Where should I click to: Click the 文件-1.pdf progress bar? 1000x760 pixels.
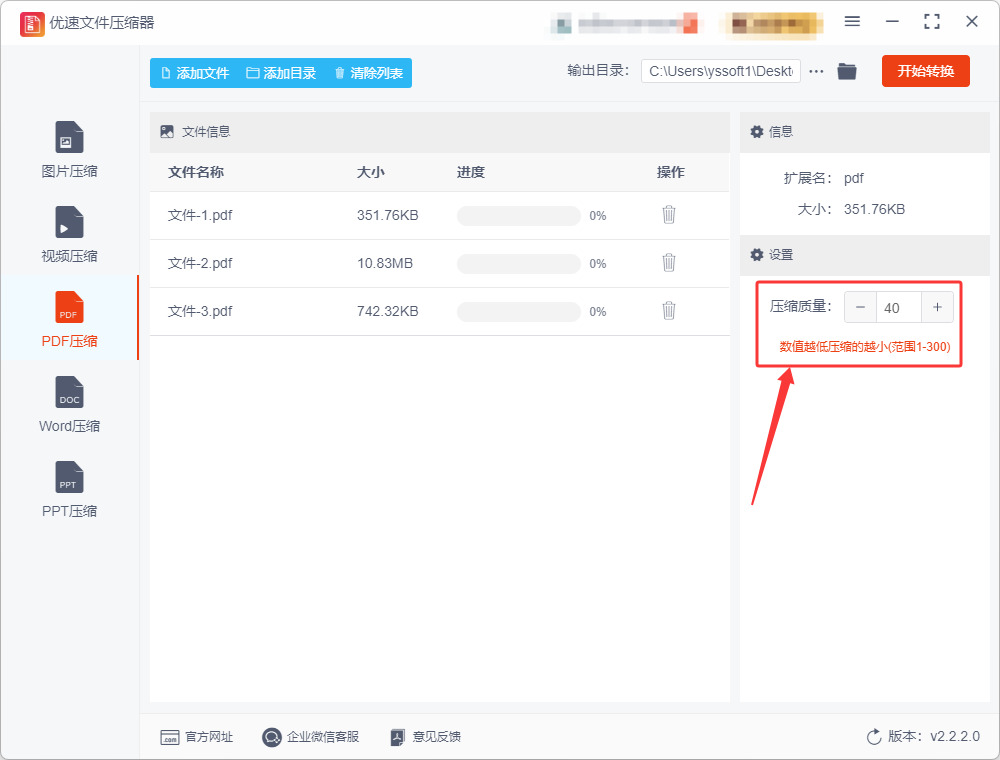click(x=518, y=216)
